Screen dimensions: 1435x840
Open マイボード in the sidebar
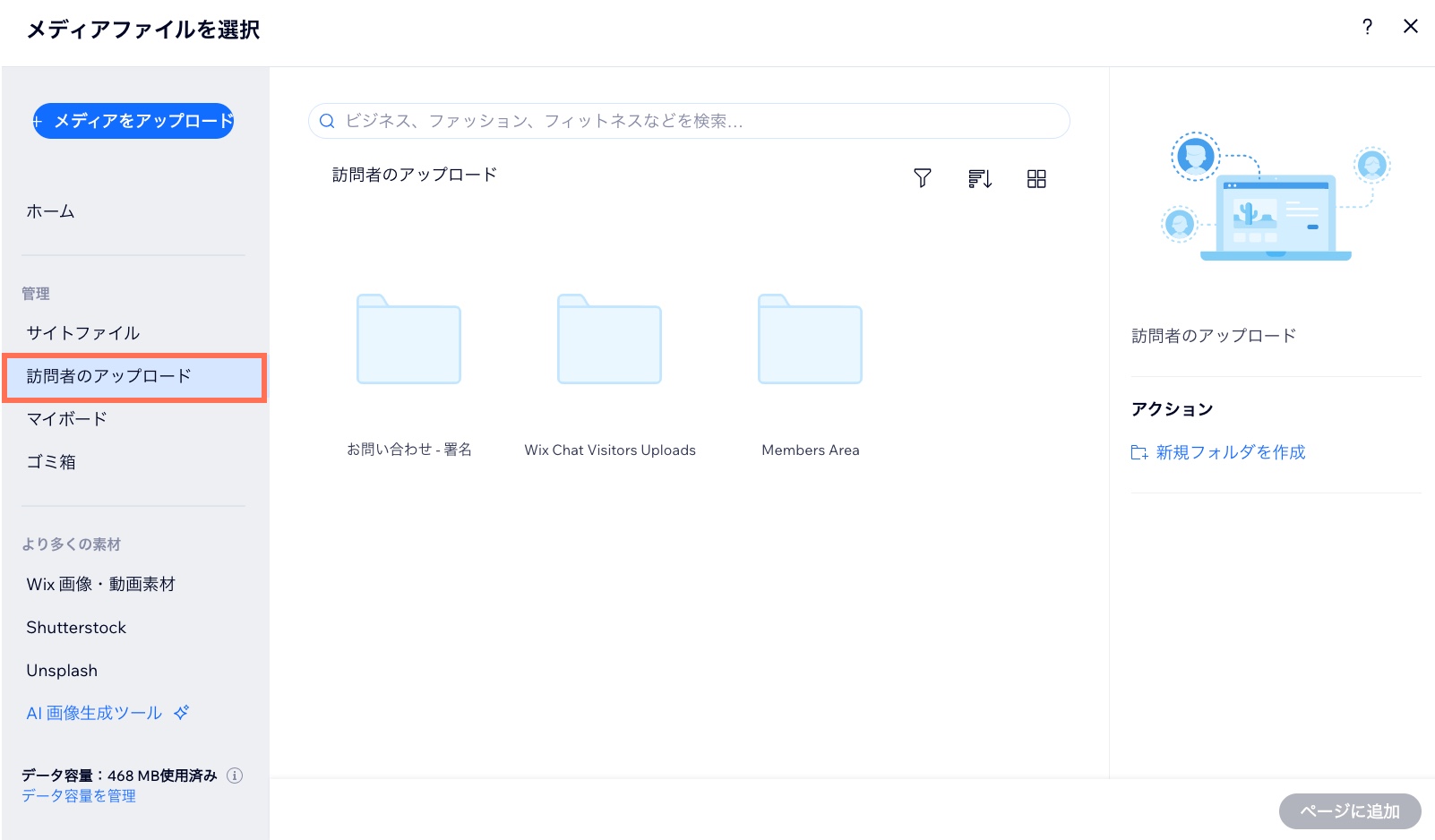pyautogui.click(x=67, y=419)
